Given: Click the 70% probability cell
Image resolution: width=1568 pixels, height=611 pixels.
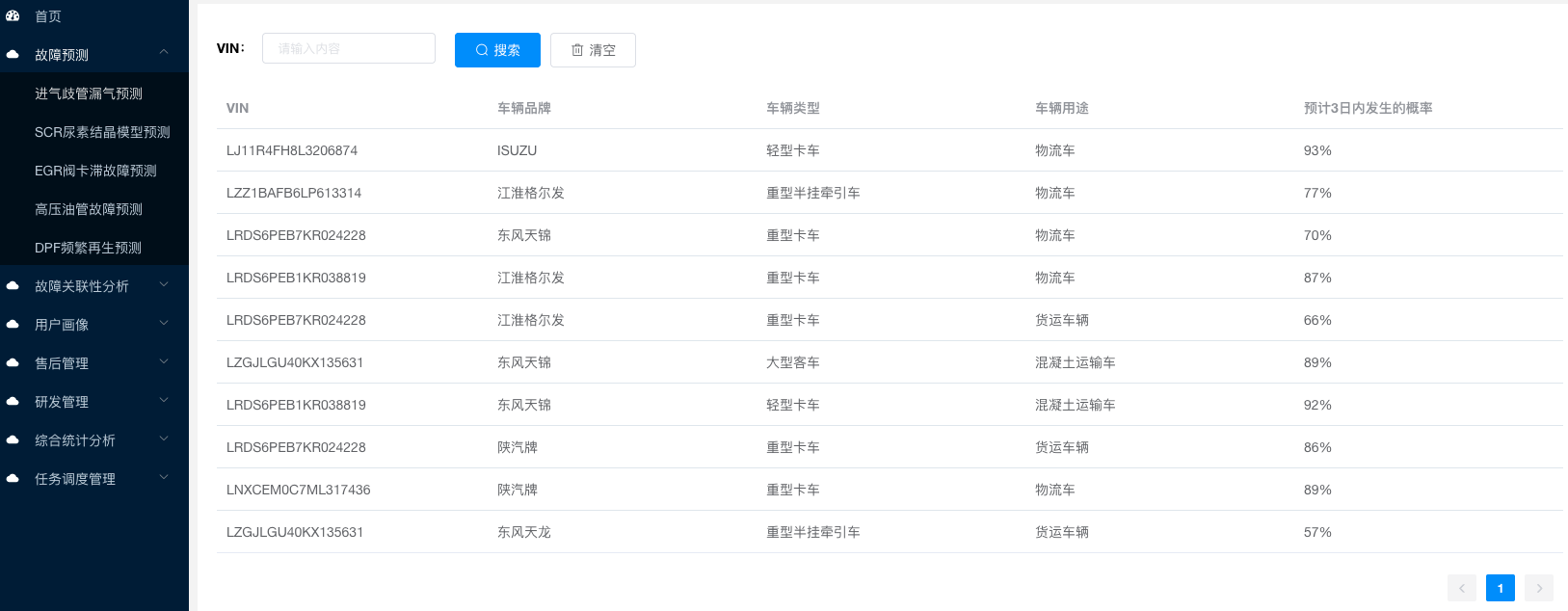Looking at the screenshot, I should (1317, 235).
